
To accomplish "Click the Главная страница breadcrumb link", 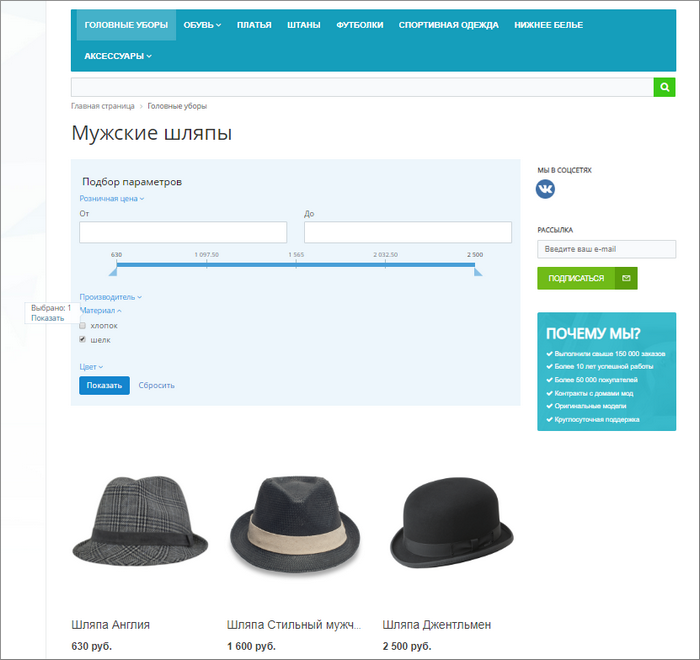I will coord(103,106).
